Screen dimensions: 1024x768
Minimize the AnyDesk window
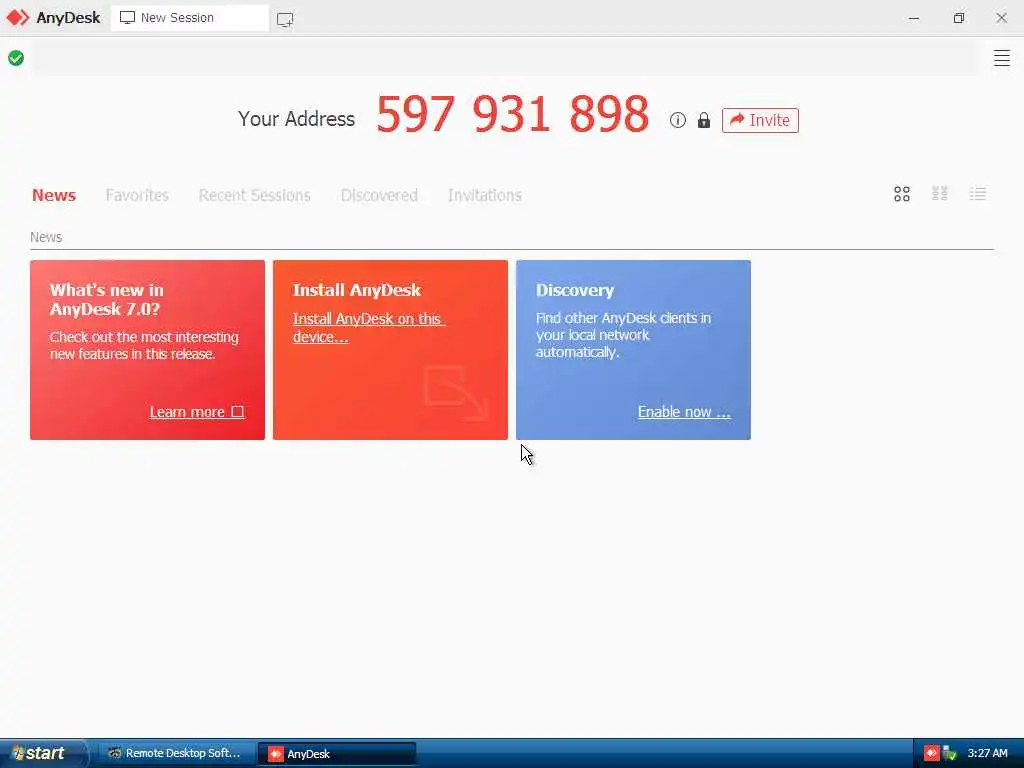pyautogui.click(x=914, y=18)
